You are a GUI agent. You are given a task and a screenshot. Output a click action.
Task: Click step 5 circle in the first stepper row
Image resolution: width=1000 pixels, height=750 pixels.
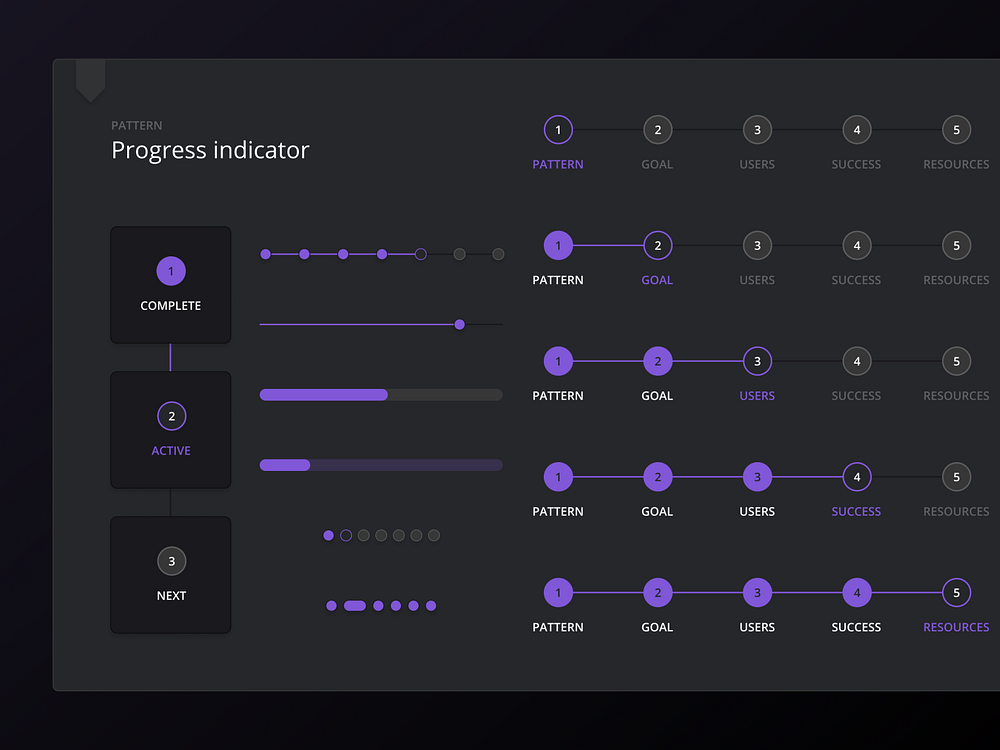point(956,129)
